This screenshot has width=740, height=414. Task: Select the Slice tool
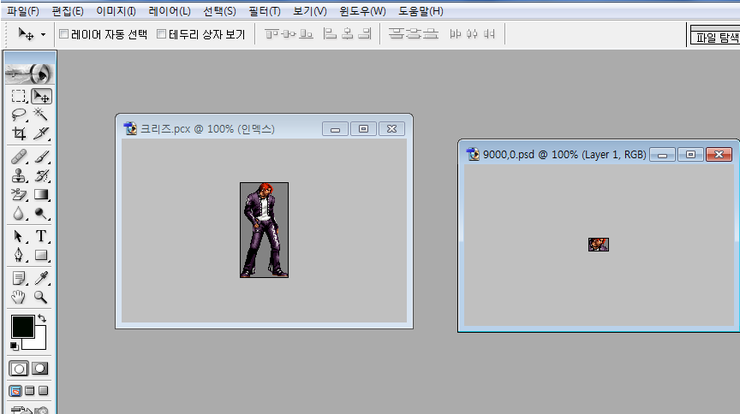[42, 134]
